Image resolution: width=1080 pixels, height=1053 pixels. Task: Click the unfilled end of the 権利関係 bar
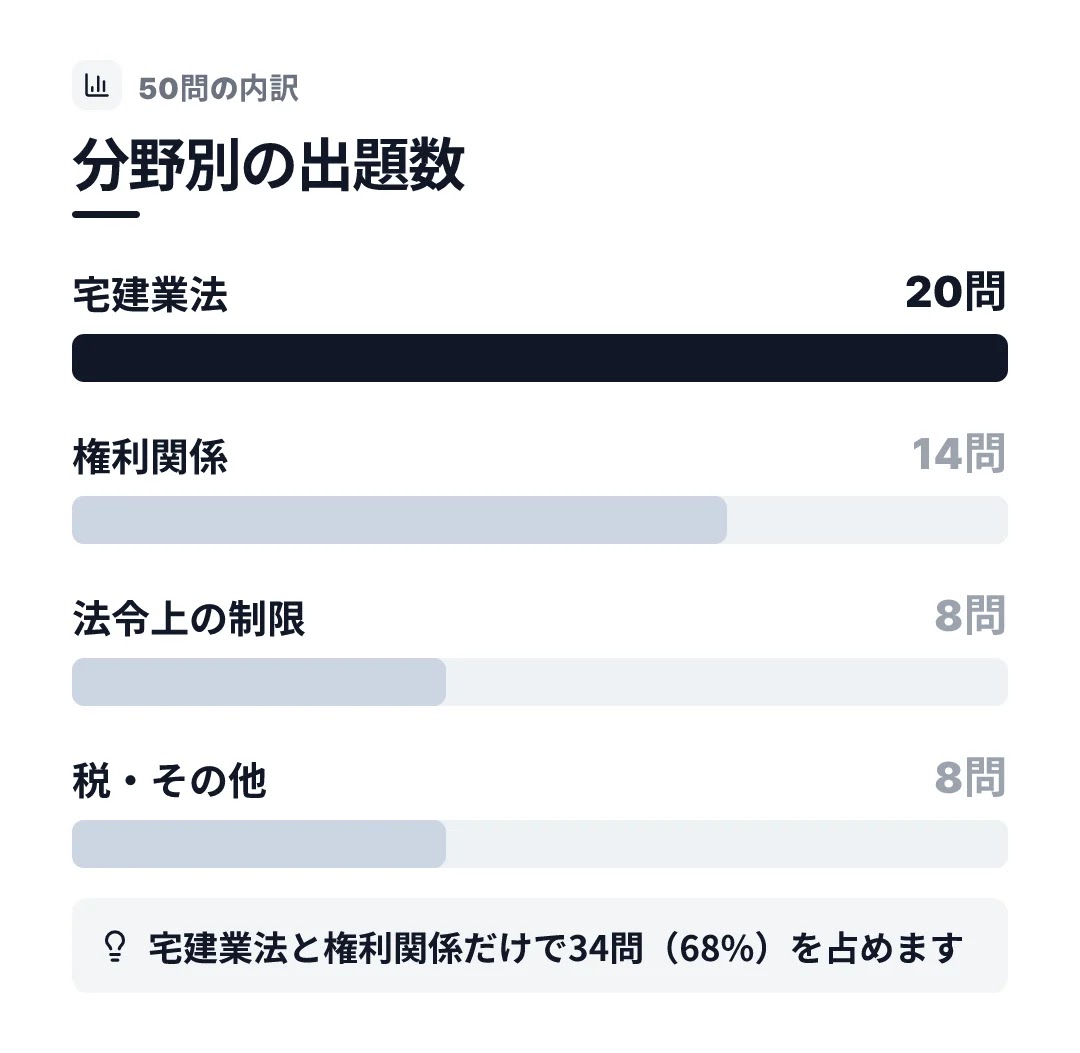tap(867, 520)
